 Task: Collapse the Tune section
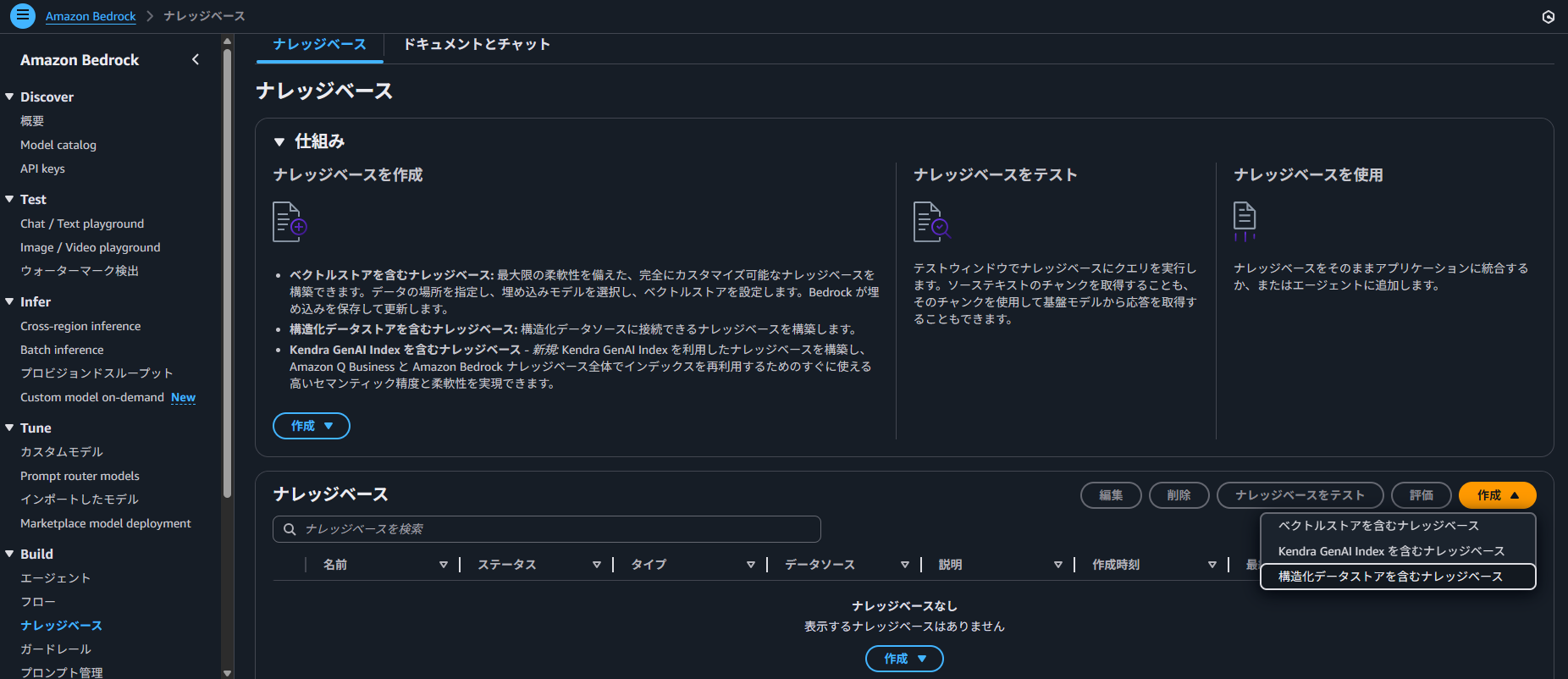coord(9,428)
